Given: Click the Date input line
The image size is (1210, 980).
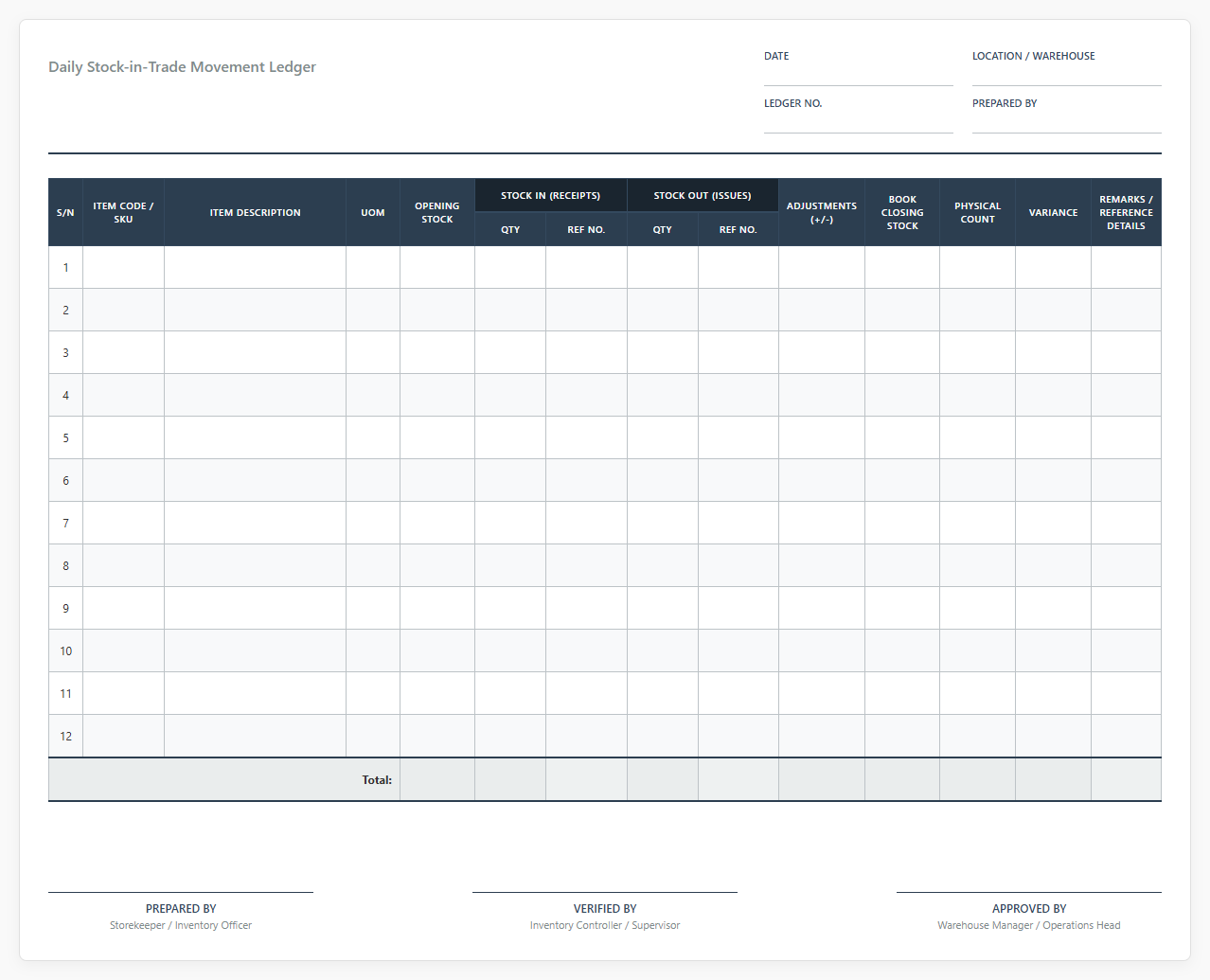Looking at the screenshot, I should click(x=858, y=76).
